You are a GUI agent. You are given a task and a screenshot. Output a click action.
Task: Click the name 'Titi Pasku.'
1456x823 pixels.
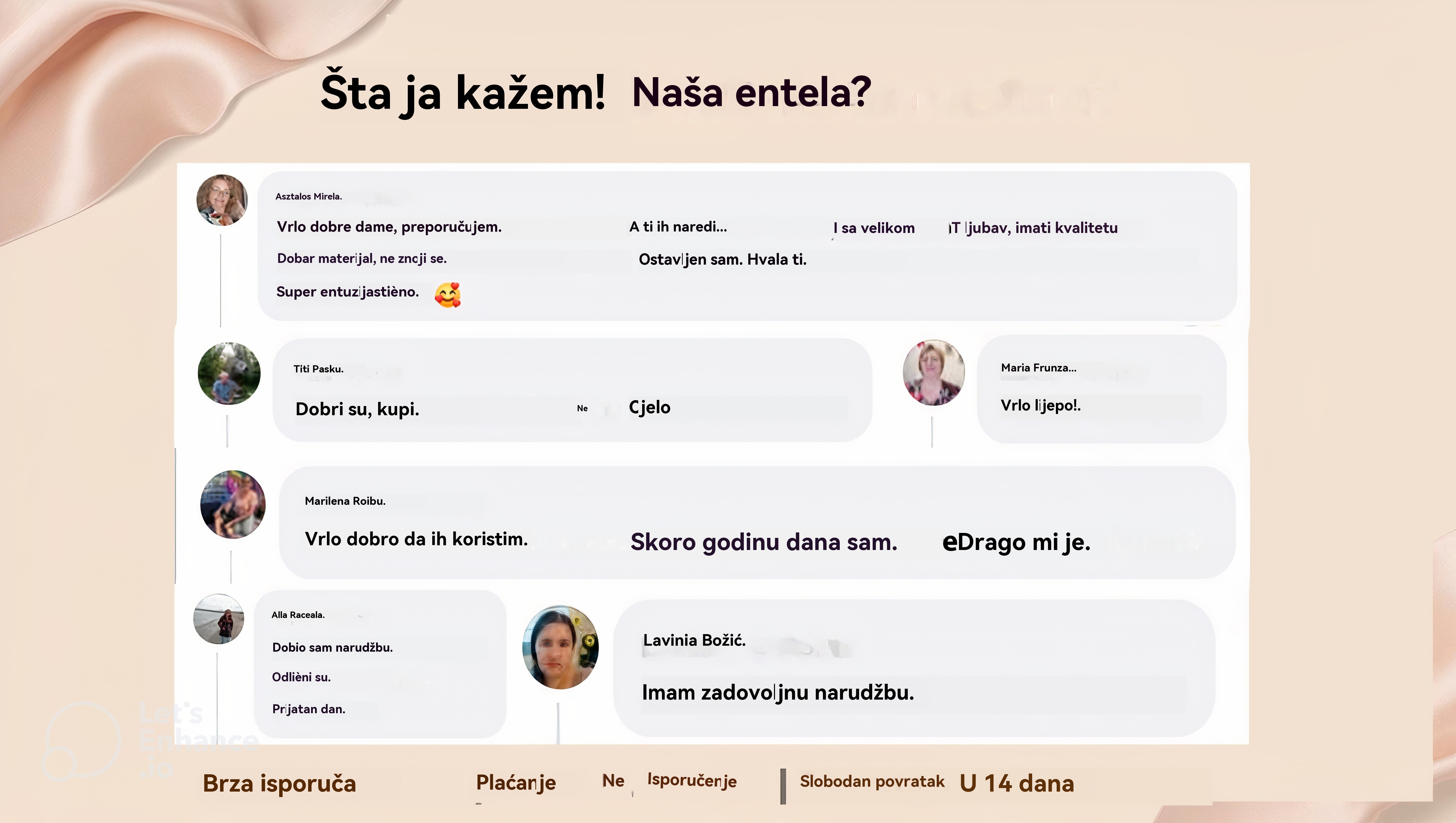(x=318, y=369)
